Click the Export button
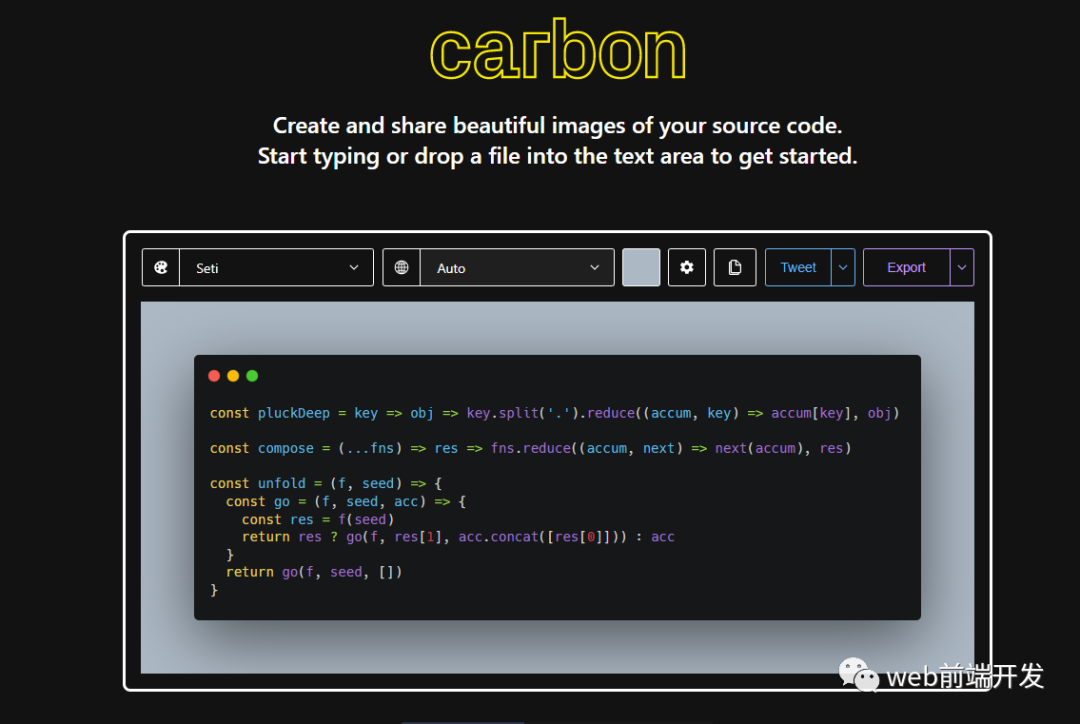This screenshot has width=1080, height=724. [x=906, y=267]
